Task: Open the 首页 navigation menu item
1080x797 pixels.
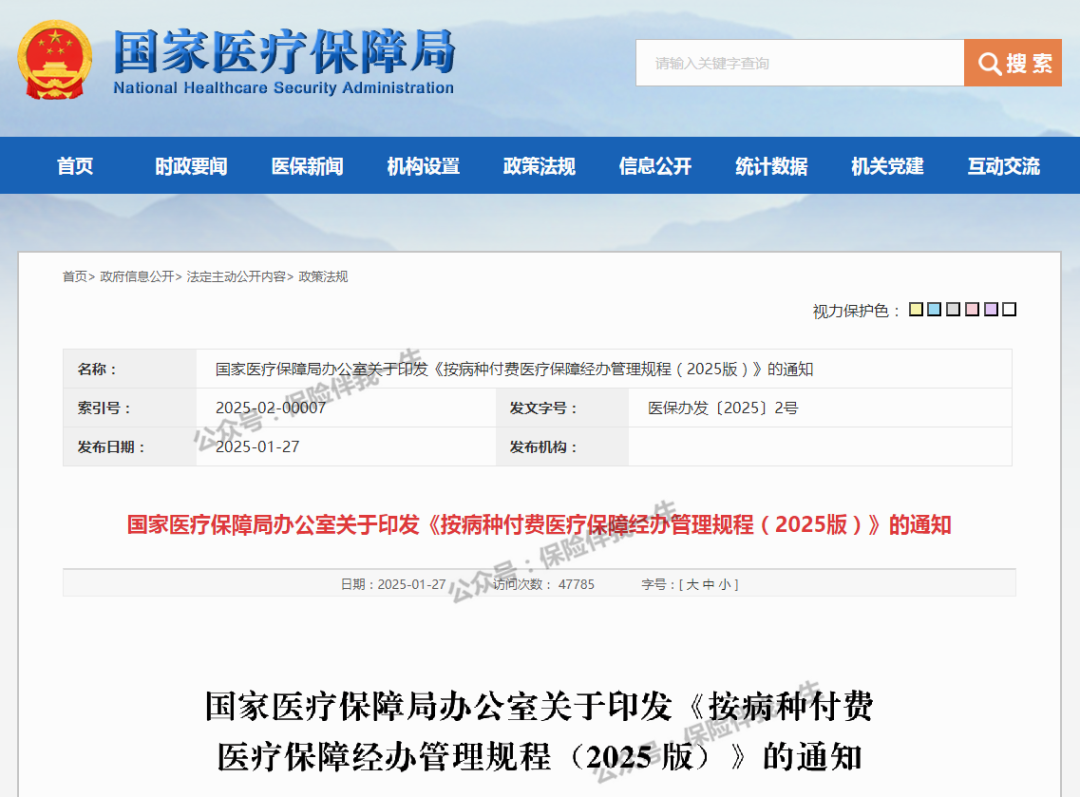Action: 75,166
